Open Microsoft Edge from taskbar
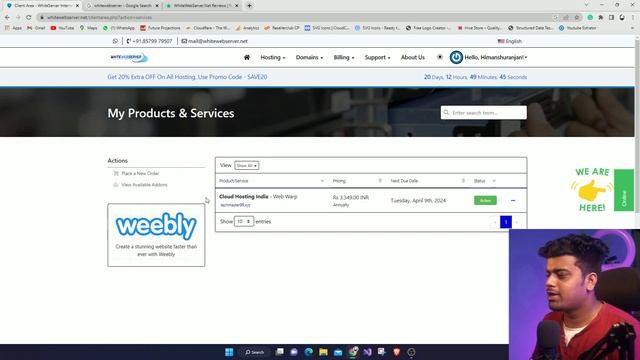This screenshot has width=640, height=360. 309,352
